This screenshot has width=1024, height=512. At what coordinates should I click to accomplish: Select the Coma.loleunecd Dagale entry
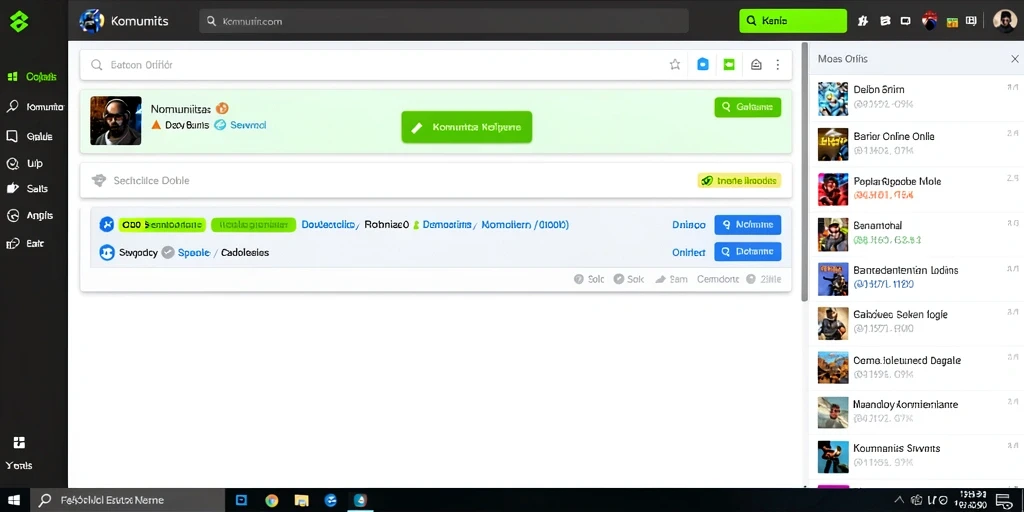coord(916,367)
